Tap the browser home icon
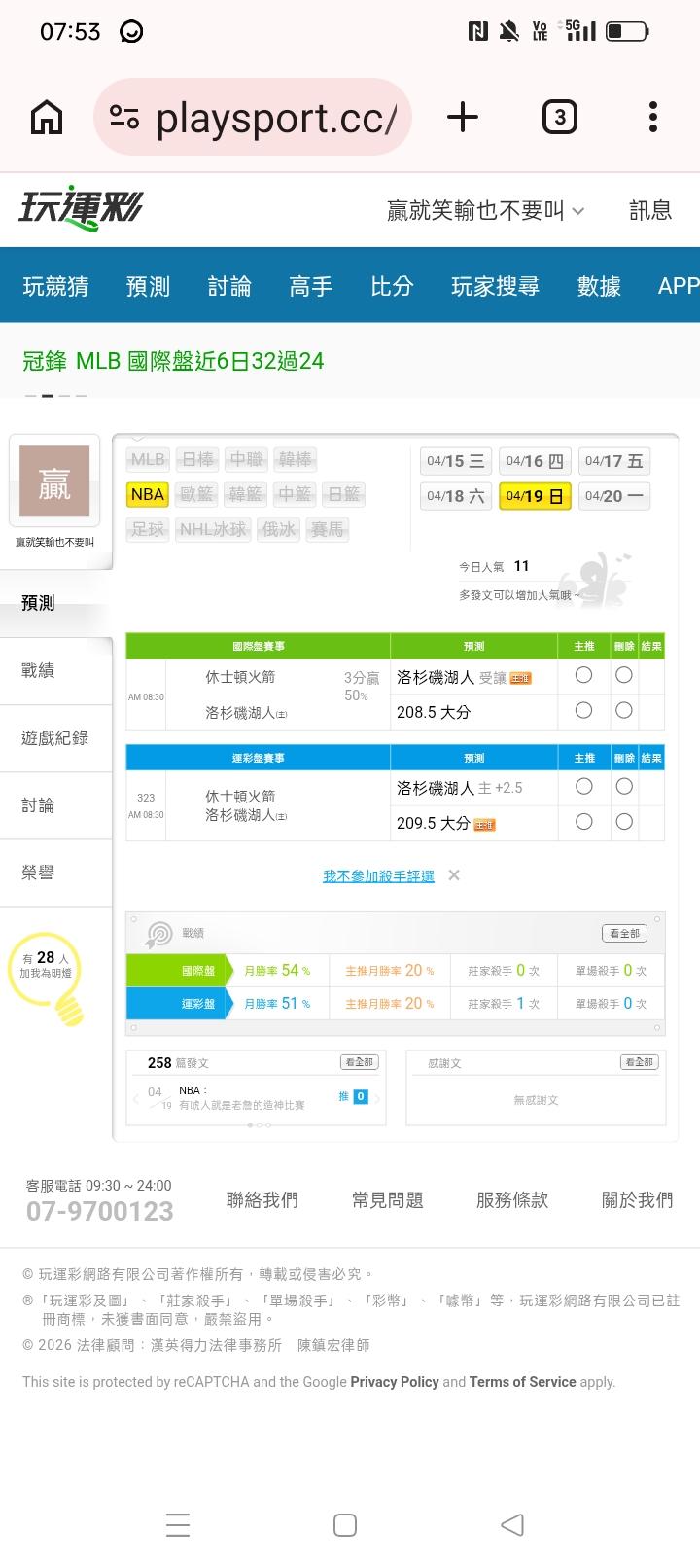The height and width of the screenshot is (1568, 700). [x=47, y=118]
